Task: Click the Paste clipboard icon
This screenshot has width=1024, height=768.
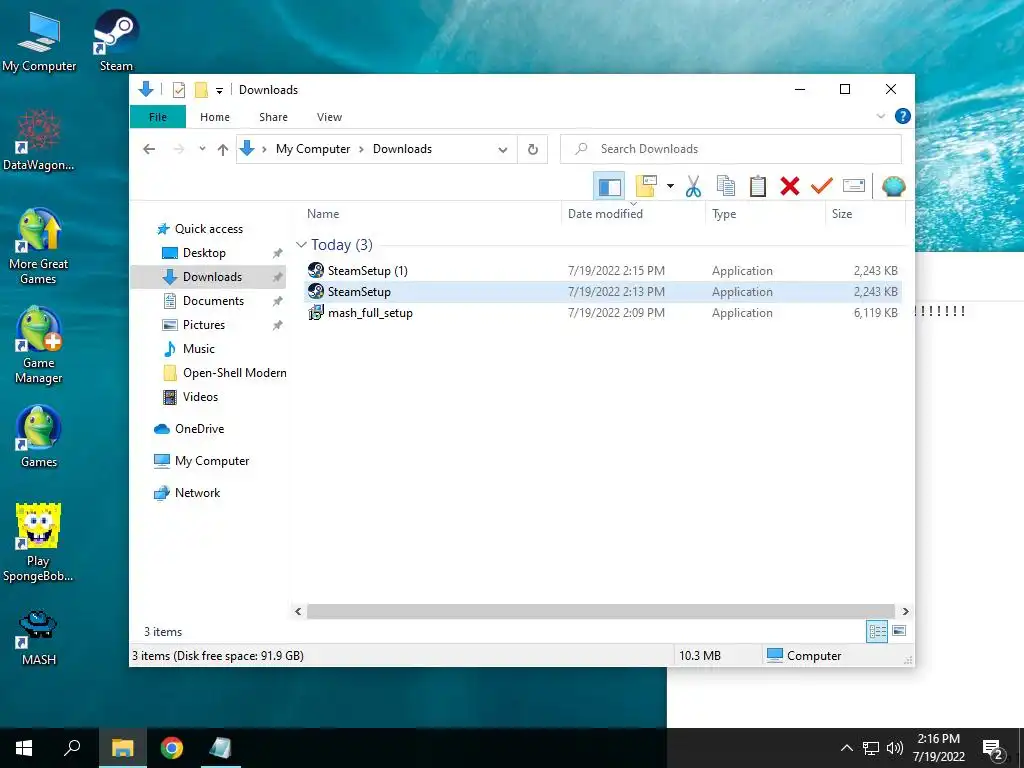Action: pos(758,186)
